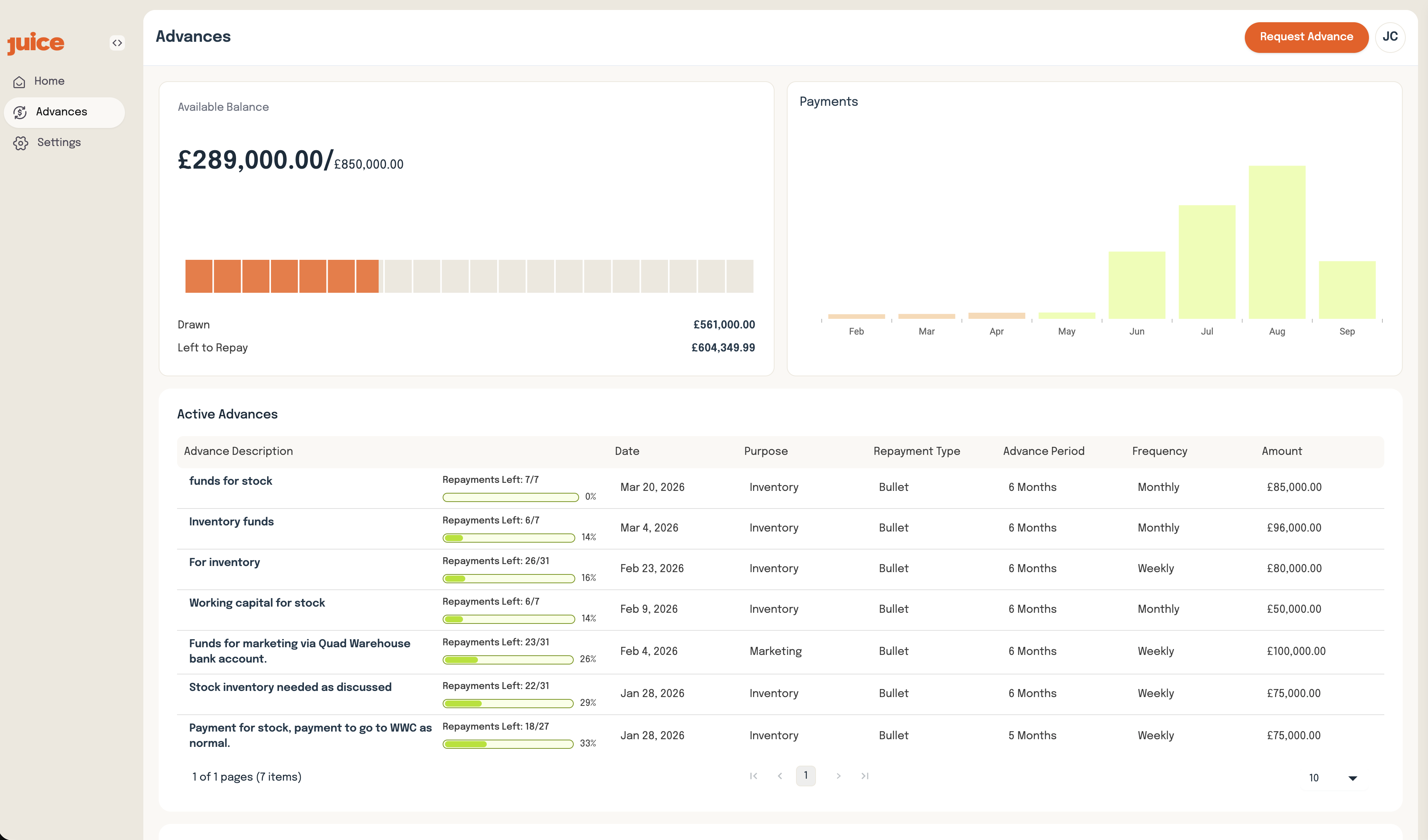Select the Advances icon in the sidebar
The width and height of the screenshot is (1428, 840).
pos(20,112)
